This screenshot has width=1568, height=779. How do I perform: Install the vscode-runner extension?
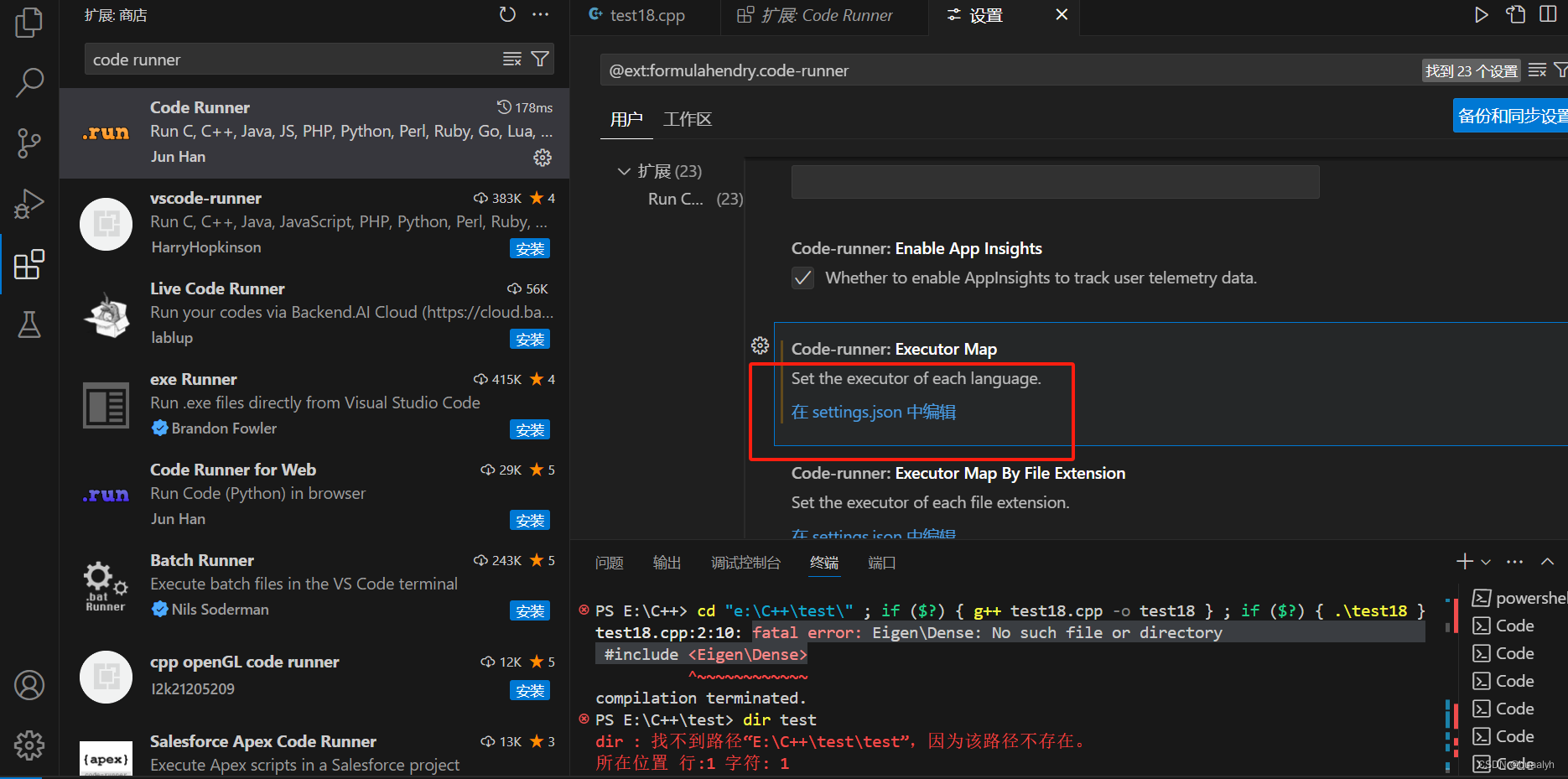(x=529, y=248)
